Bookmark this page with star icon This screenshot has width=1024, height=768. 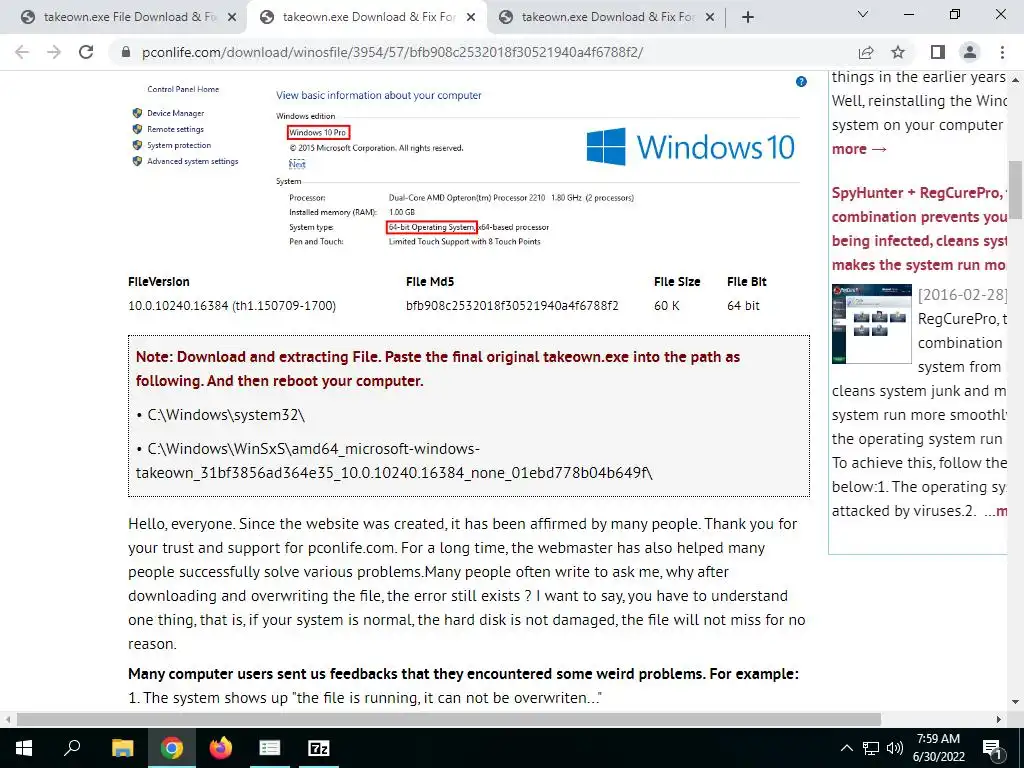898,52
